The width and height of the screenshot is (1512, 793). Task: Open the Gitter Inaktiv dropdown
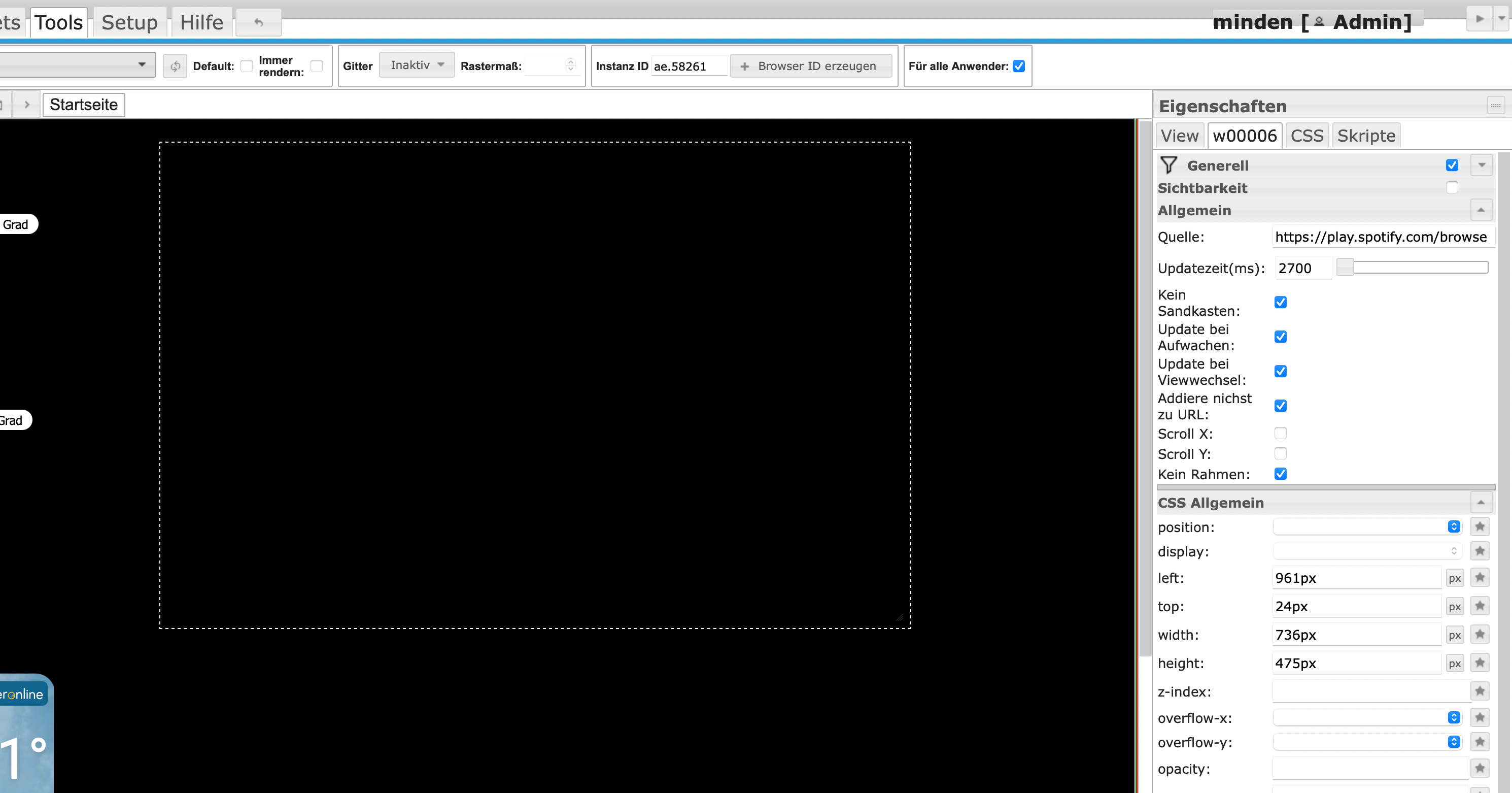point(417,65)
